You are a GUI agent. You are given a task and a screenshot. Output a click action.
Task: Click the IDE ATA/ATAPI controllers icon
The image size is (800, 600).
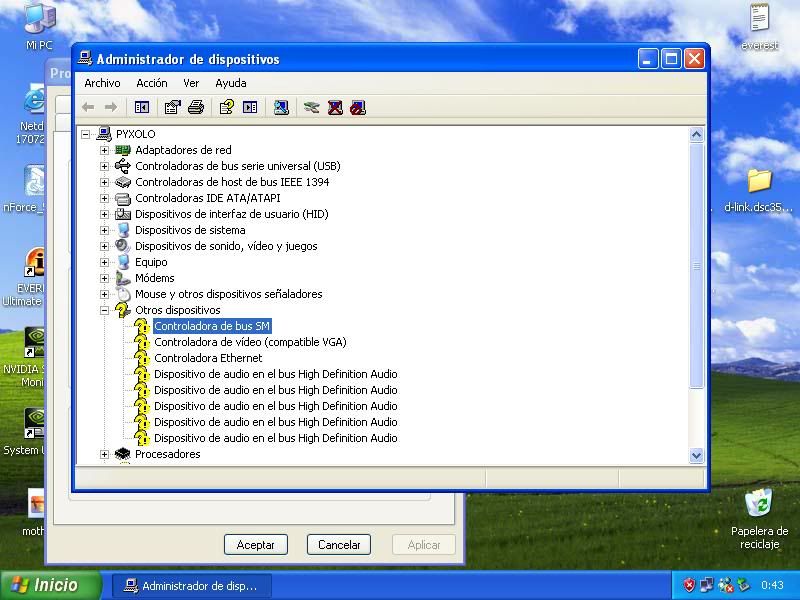122,198
